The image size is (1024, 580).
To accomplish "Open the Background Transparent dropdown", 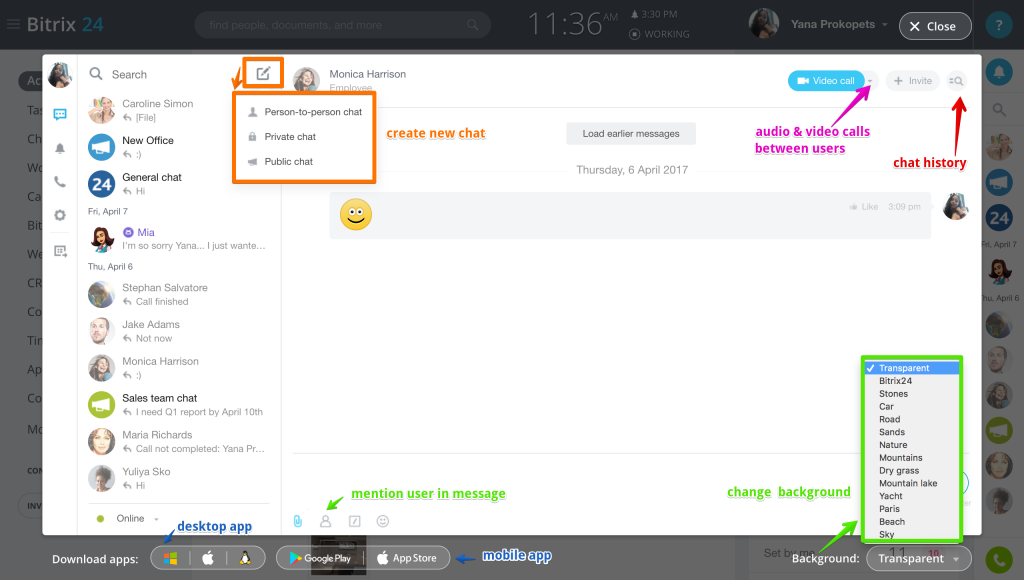I will click(919, 558).
